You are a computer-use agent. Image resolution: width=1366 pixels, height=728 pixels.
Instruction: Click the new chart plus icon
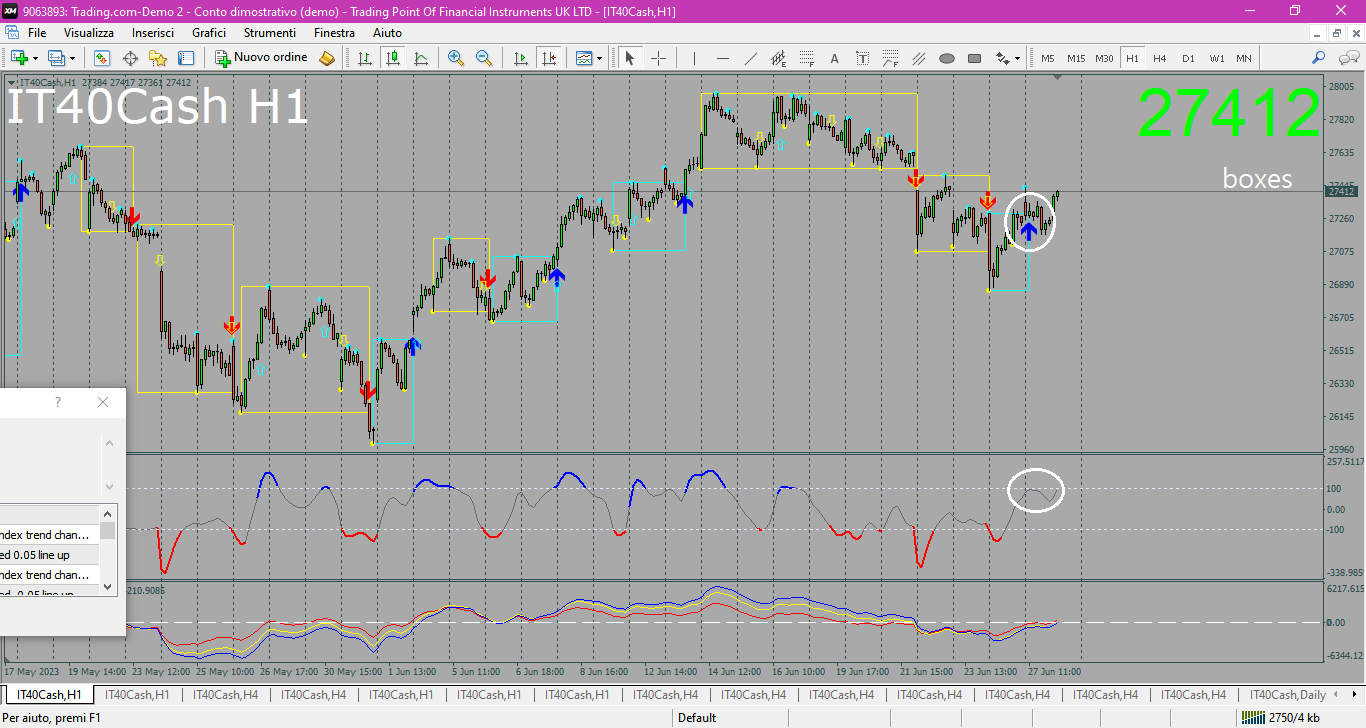coord(19,58)
